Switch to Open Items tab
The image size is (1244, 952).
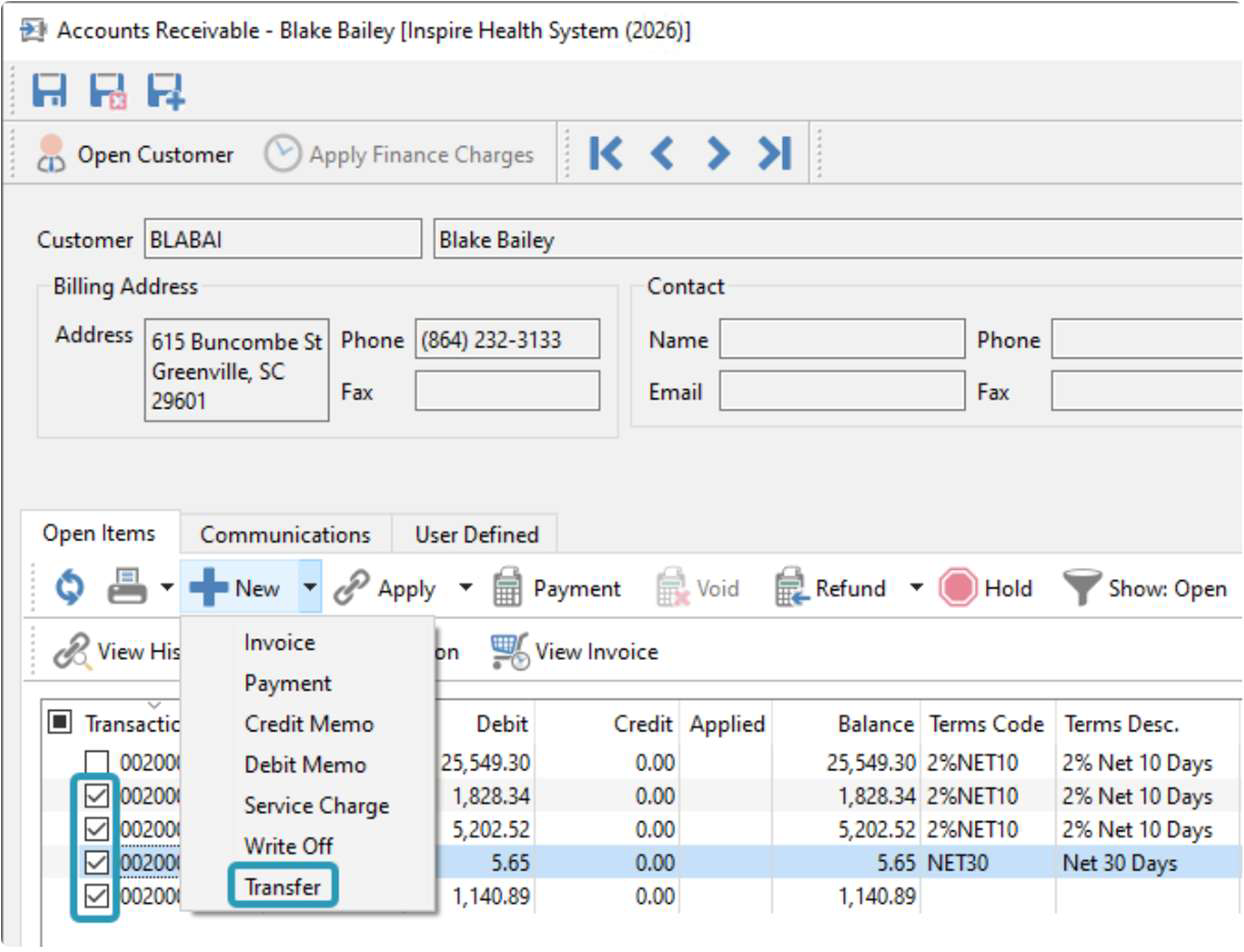coord(99,534)
